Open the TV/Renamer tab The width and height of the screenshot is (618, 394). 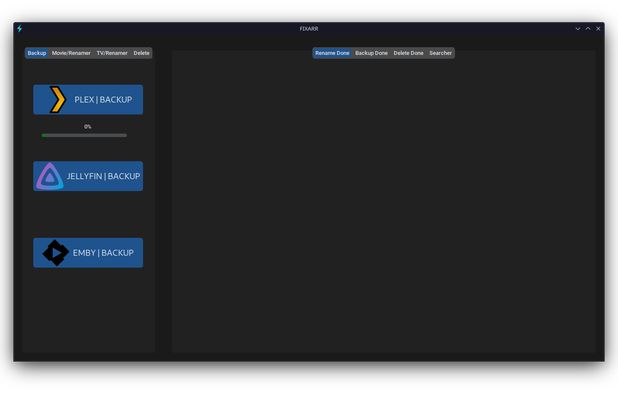coord(112,53)
